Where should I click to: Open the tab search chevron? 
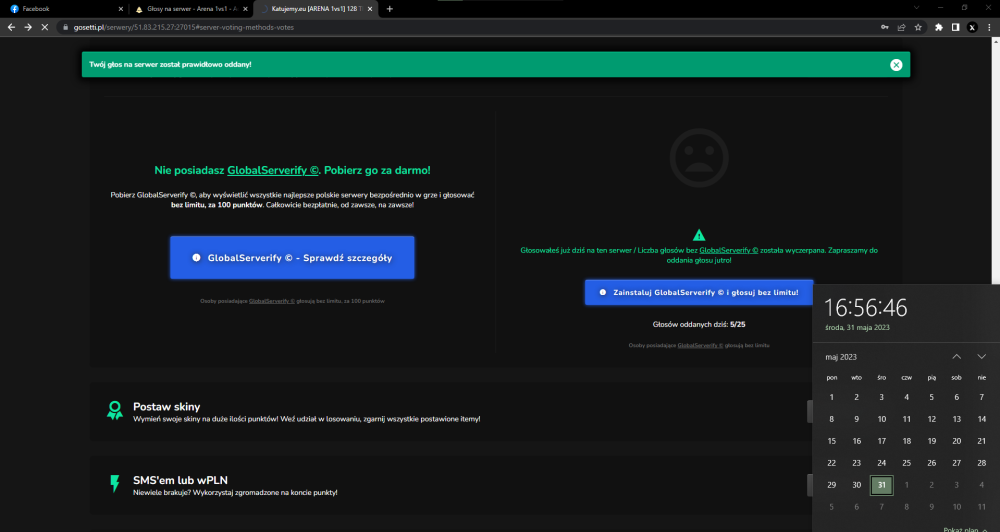[916, 8]
